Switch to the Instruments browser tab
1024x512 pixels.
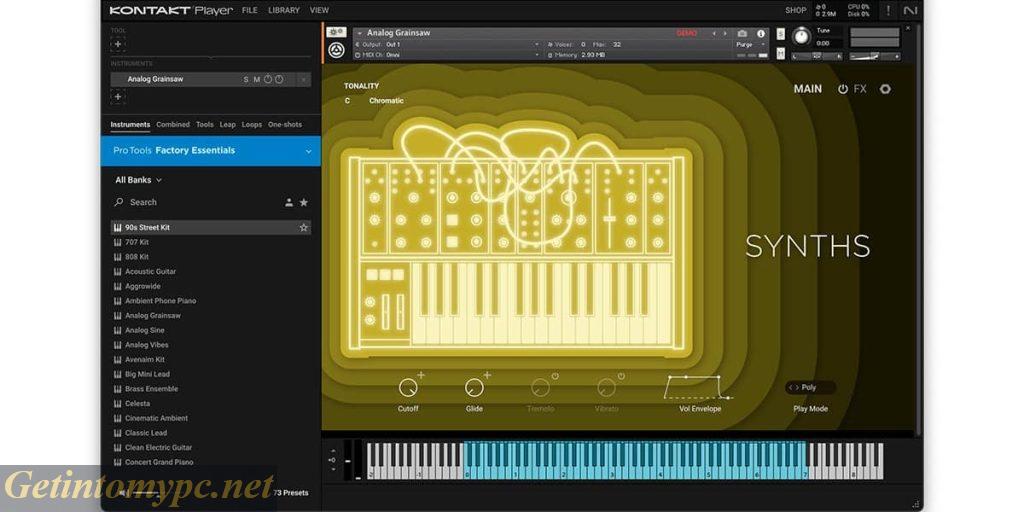pyautogui.click(x=130, y=124)
